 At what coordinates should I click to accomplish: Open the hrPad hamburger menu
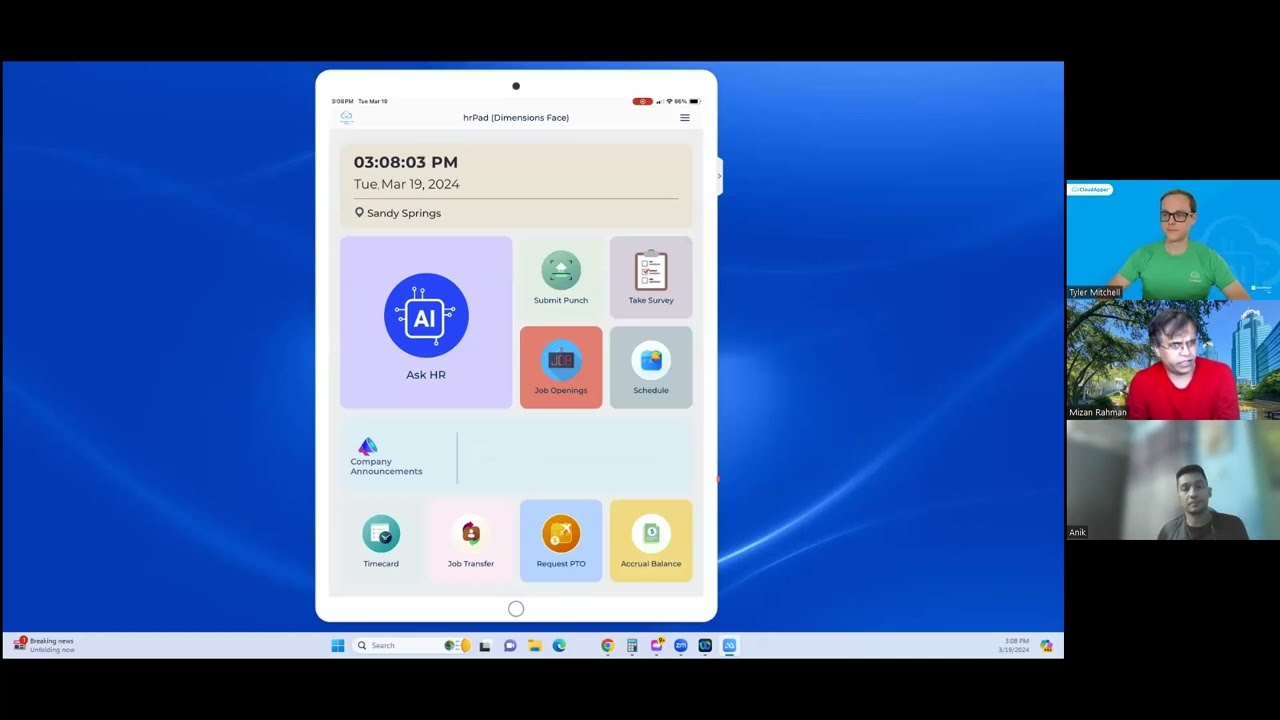(x=685, y=117)
